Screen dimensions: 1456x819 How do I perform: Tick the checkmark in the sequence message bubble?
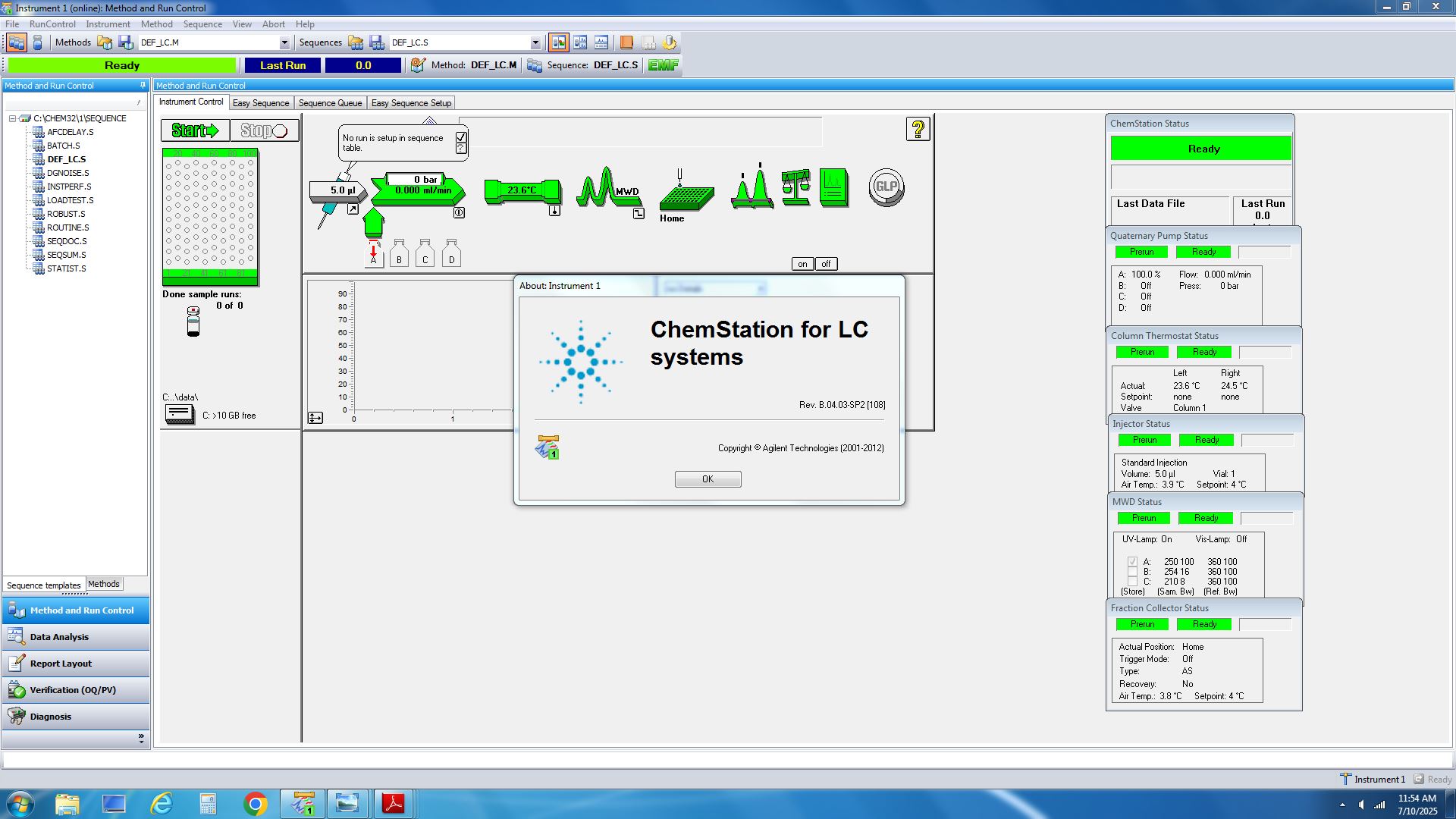point(461,137)
